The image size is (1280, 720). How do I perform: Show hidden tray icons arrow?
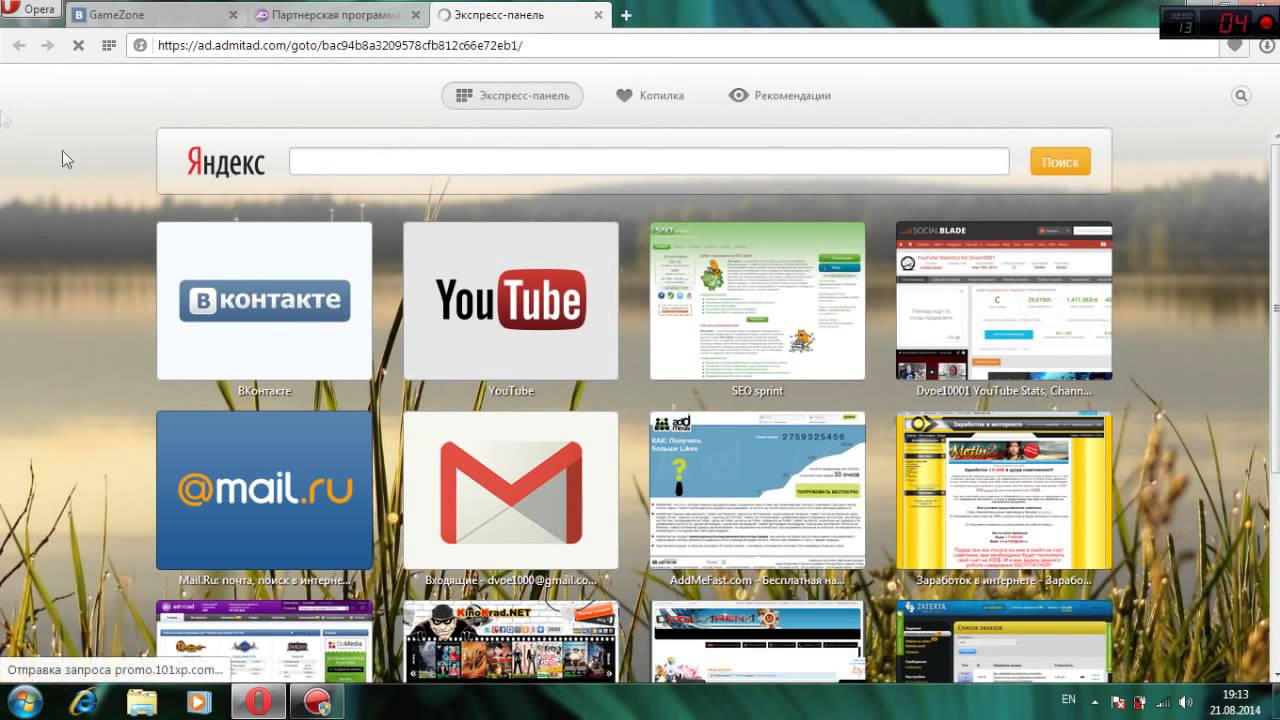click(1096, 702)
